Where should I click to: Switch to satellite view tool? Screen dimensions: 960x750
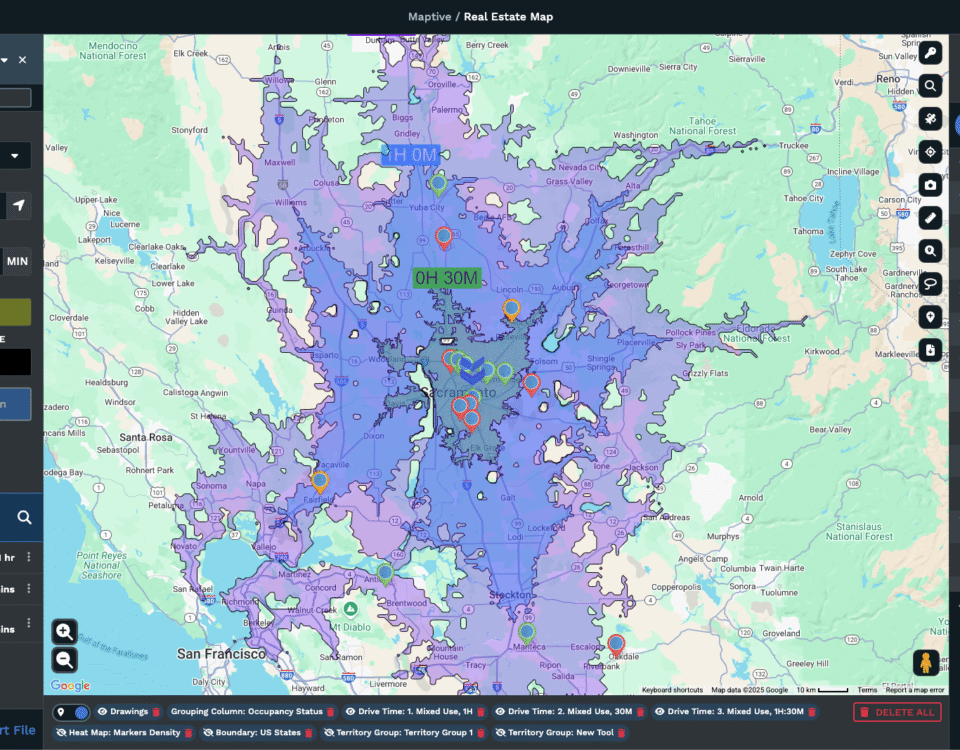pyautogui.click(x=931, y=119)
